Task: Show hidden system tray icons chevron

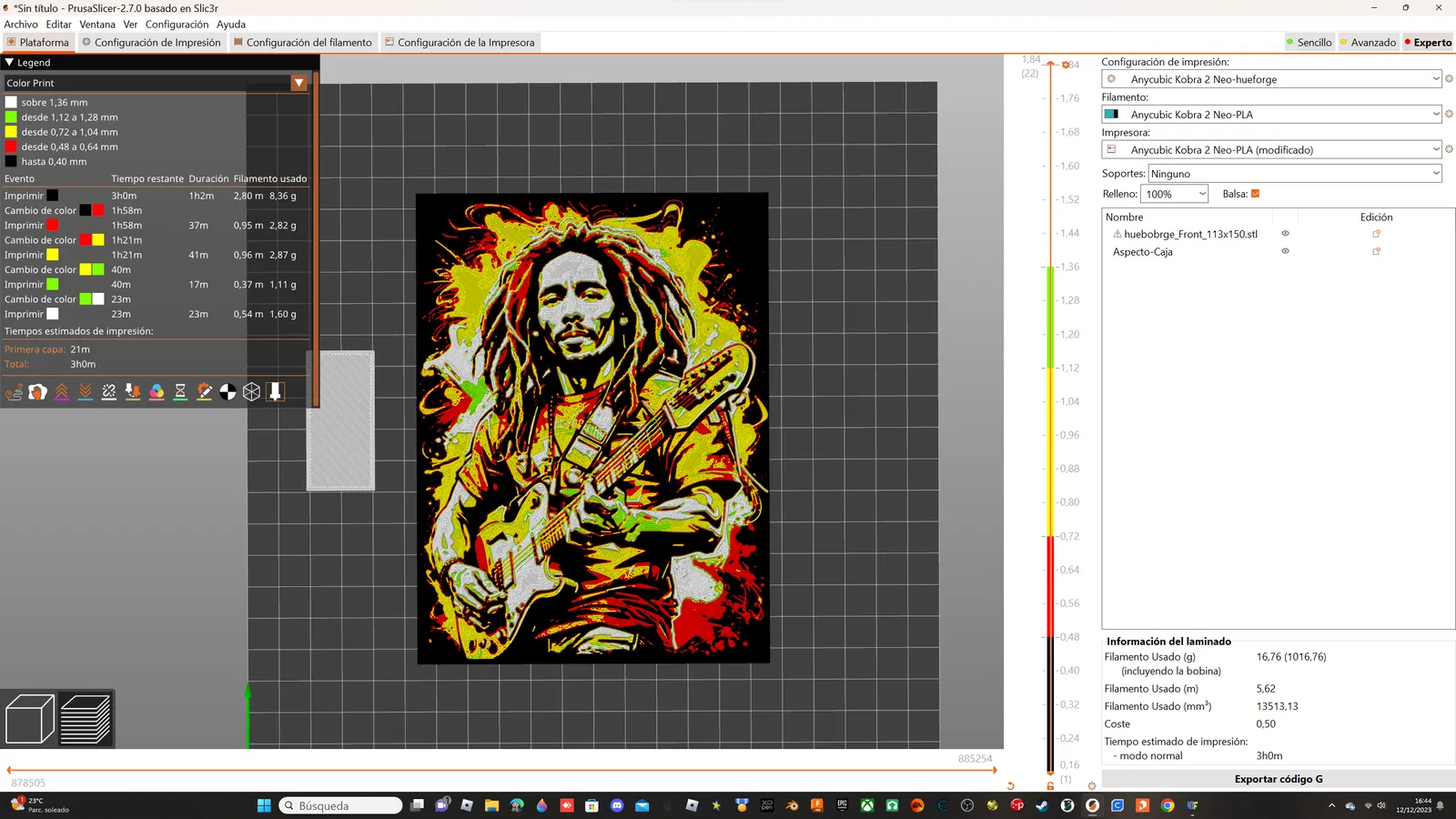Action: tap(1332, 805)
